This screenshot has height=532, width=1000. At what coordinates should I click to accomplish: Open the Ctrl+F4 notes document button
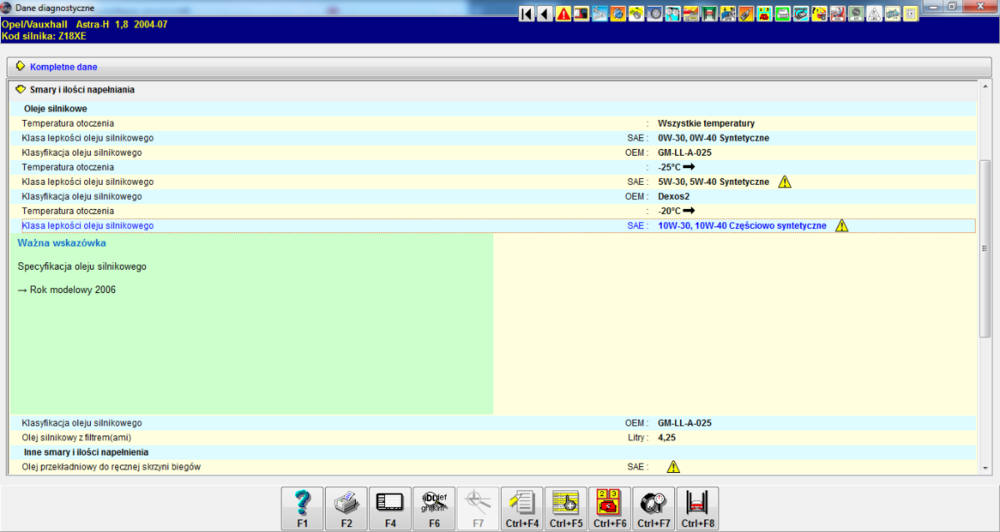(522, 507)
